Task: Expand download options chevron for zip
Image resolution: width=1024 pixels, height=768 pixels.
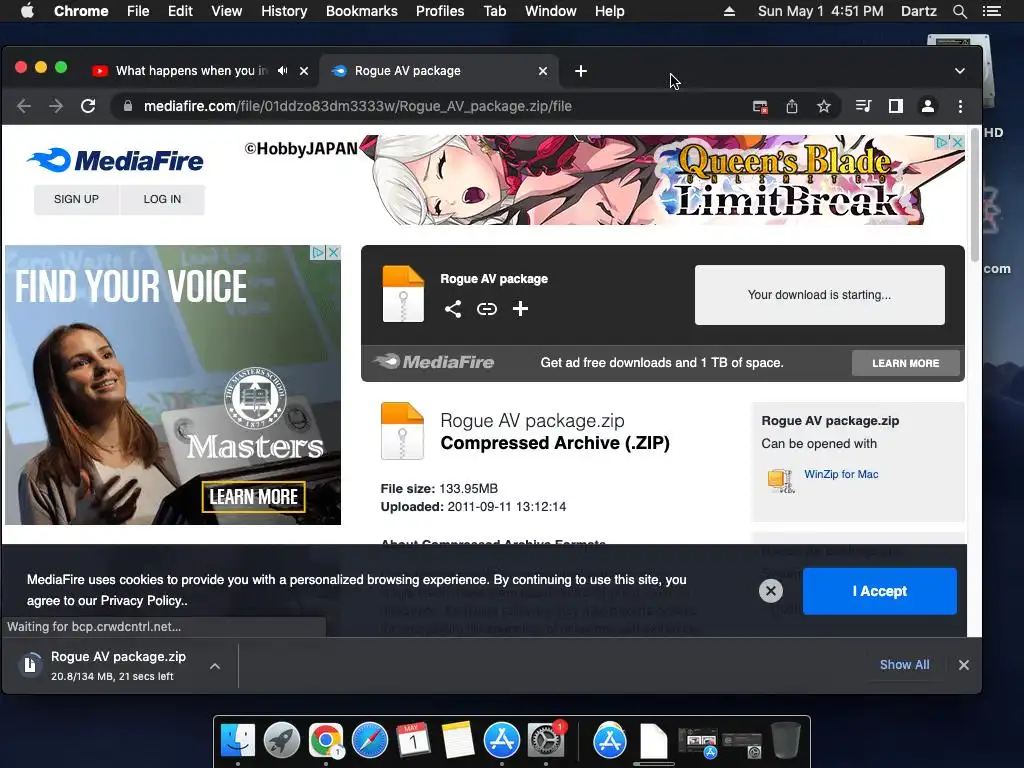Action: click(215, 666)
